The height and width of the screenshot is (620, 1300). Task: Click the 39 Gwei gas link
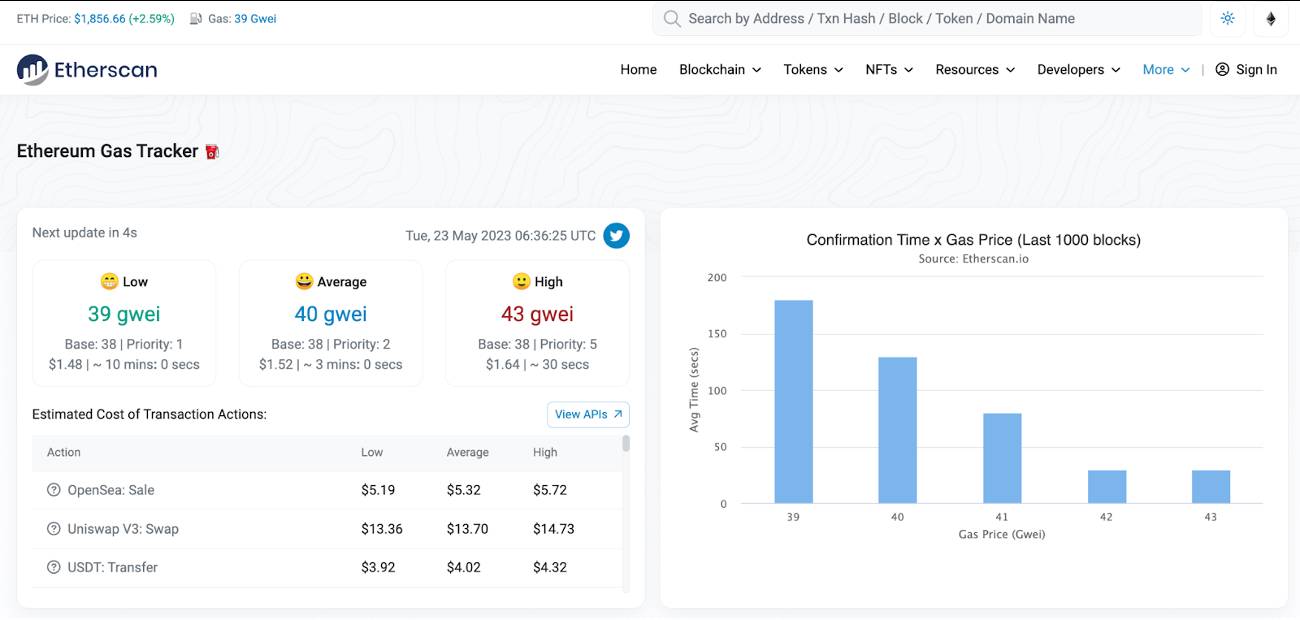[x=255, y=19]
